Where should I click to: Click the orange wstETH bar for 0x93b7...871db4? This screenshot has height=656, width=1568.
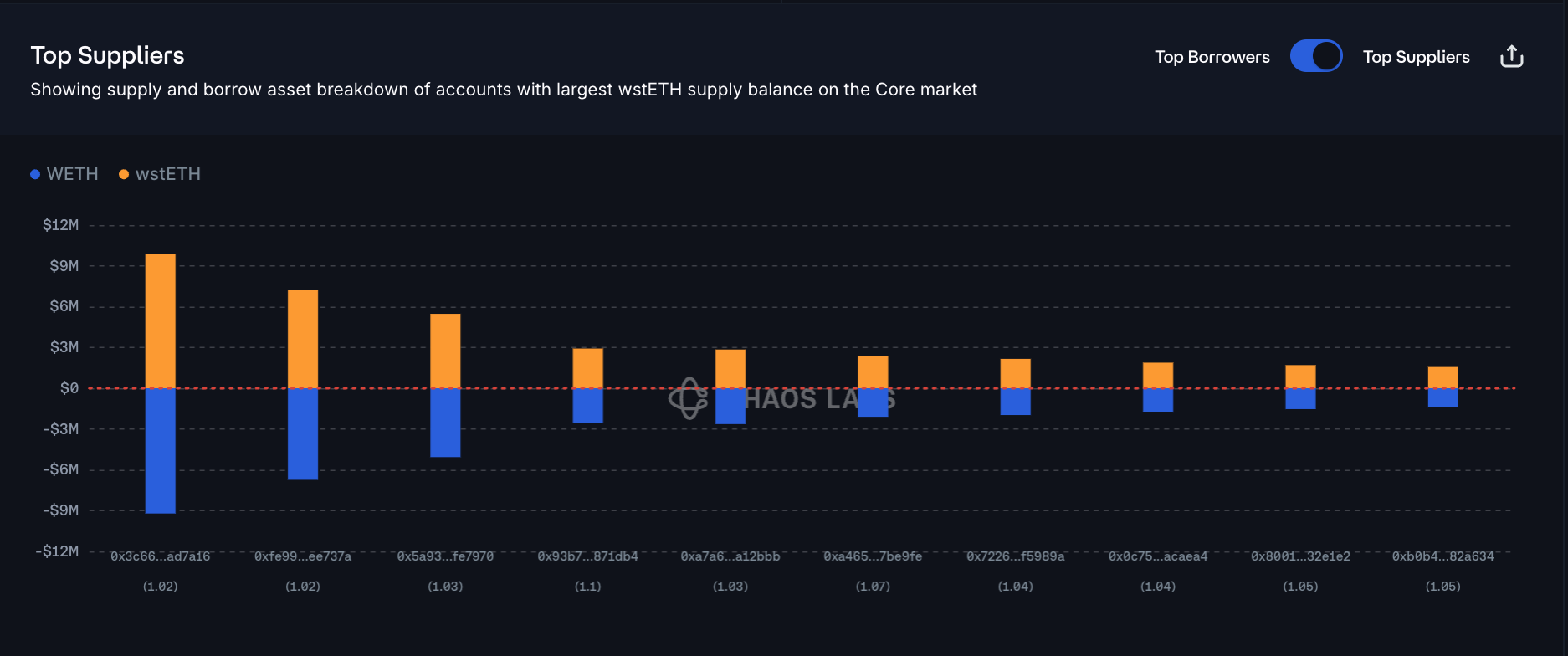tap(587, 368)
